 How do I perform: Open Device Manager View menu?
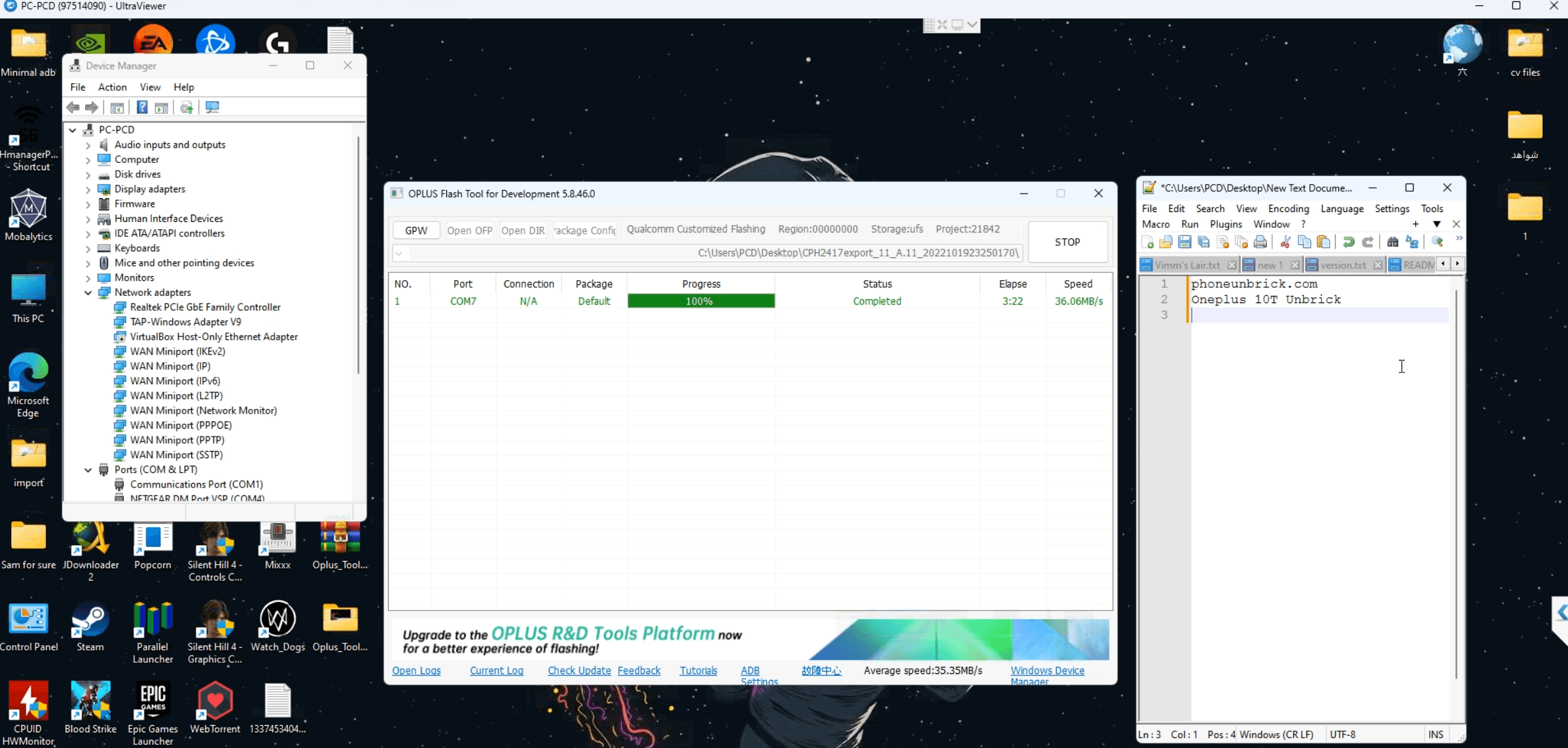[150, 87]
